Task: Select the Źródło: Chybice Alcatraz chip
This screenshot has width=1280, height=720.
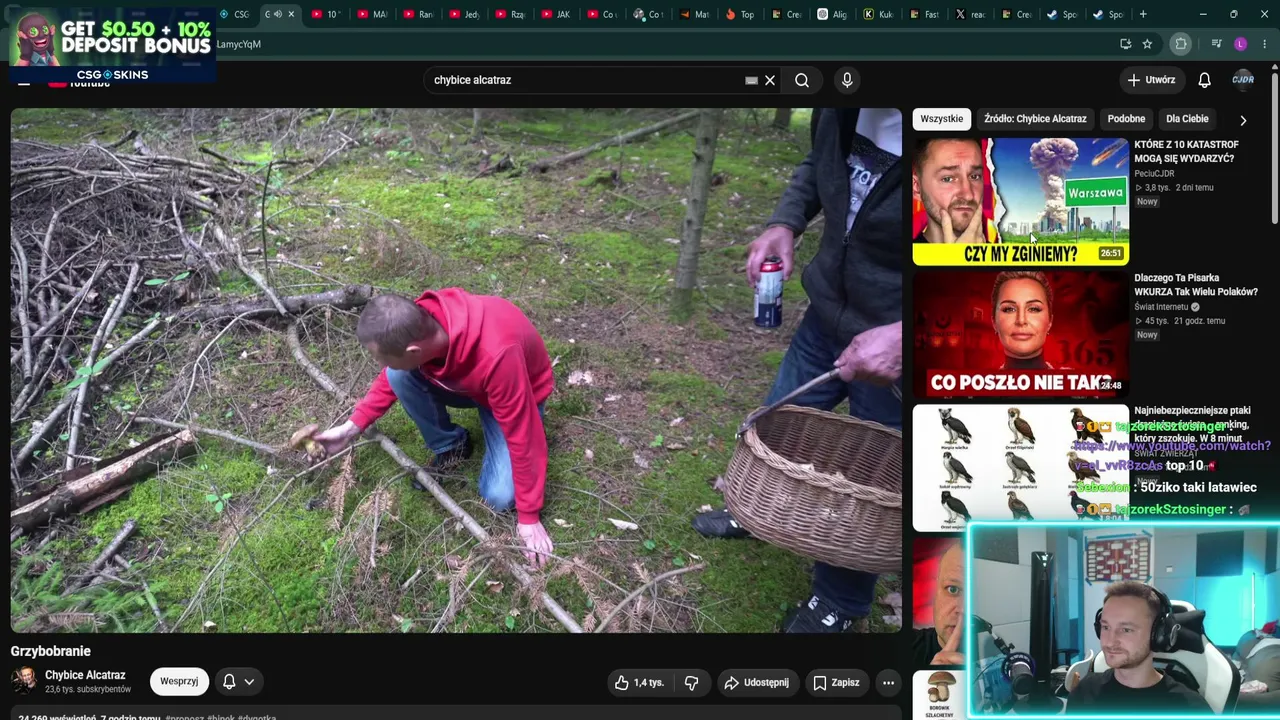Action: pyautogui.click(x=1035, y=119)
